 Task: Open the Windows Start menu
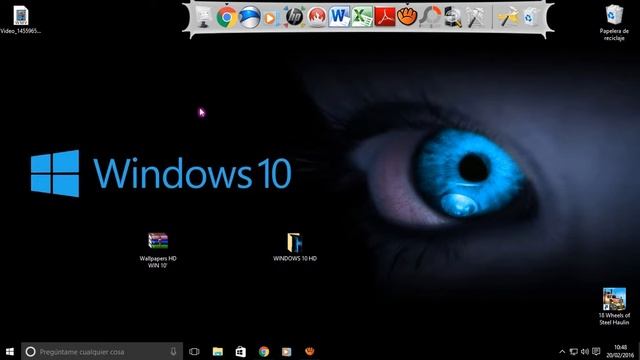coord(10,351)
